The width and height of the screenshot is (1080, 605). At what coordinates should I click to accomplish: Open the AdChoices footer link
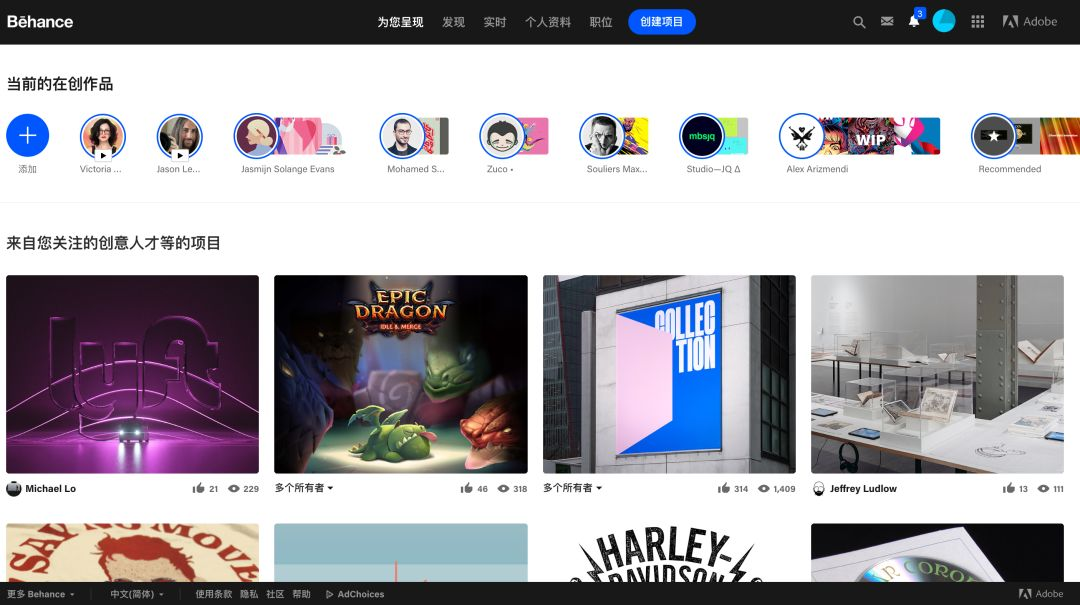[355, 594]
